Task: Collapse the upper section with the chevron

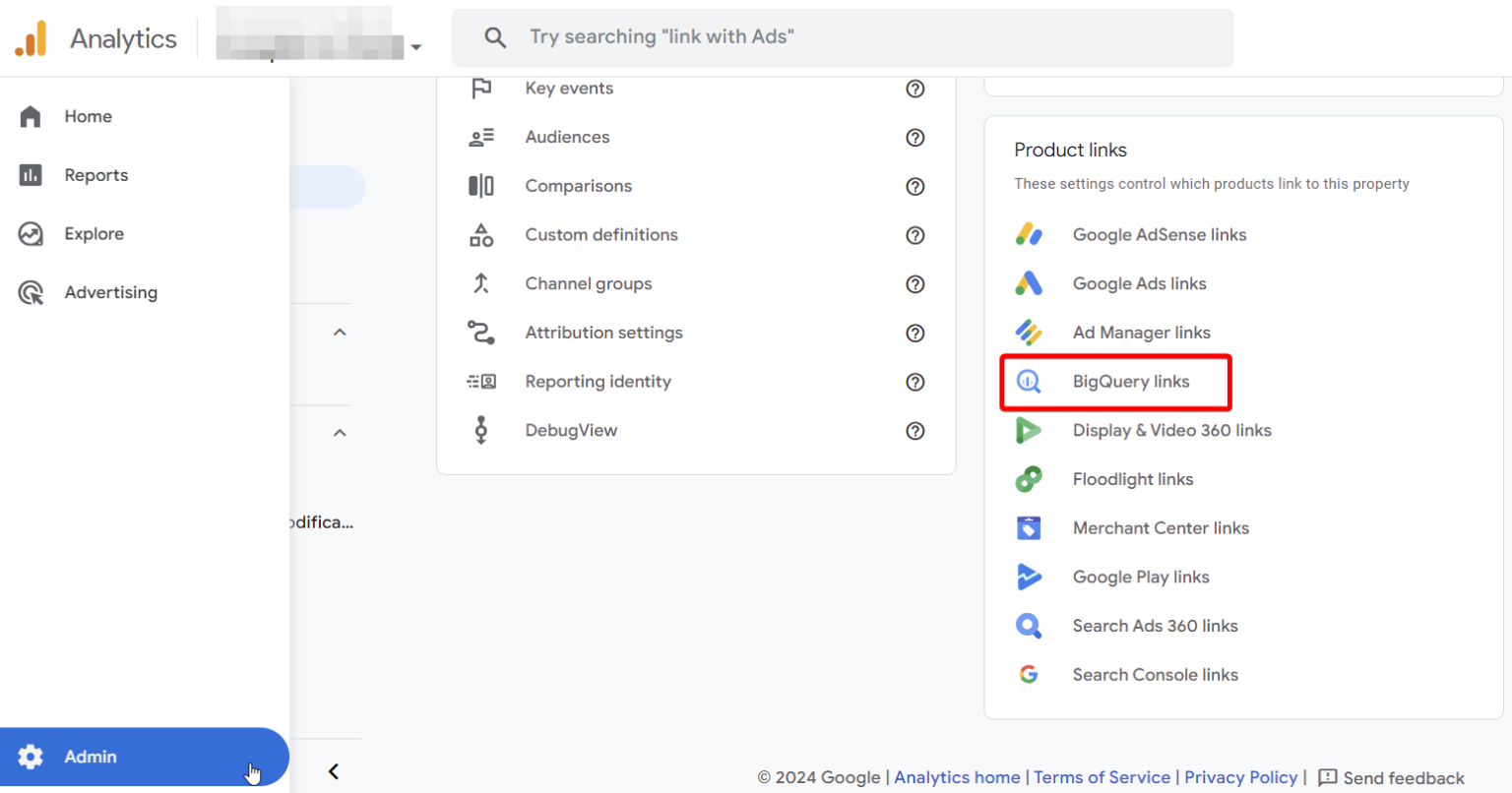Action: (x=339, y=332)
